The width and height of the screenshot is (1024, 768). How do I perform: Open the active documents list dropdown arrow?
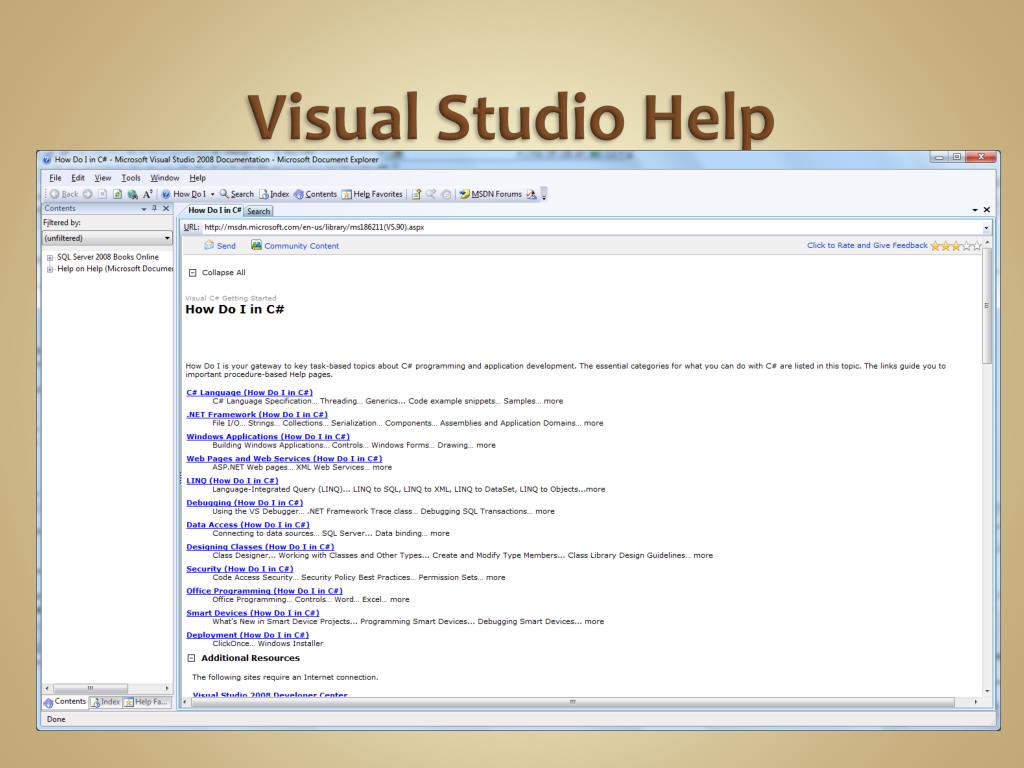click(x=975, y=210)
